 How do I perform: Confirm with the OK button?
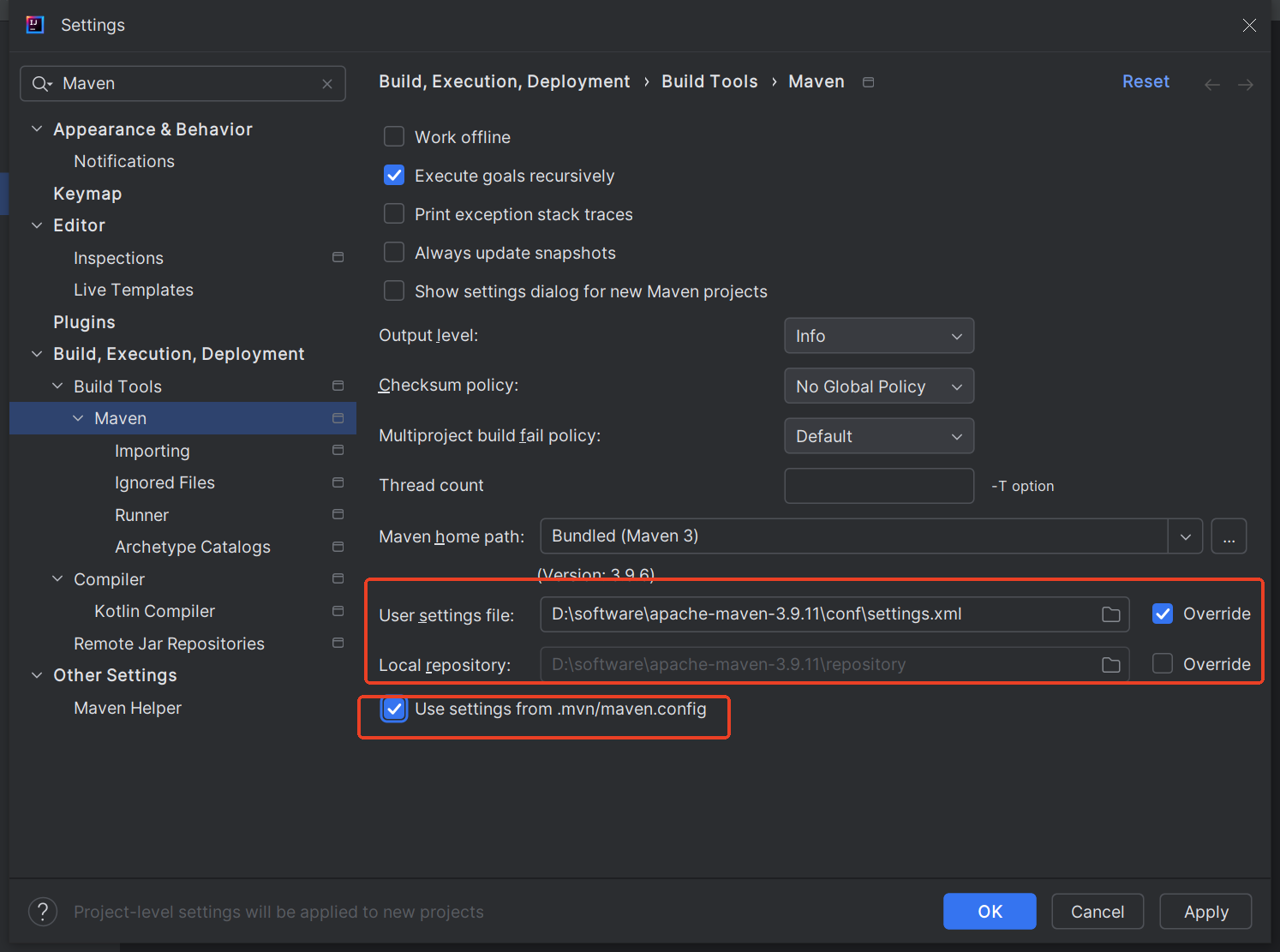click(990, 912)
